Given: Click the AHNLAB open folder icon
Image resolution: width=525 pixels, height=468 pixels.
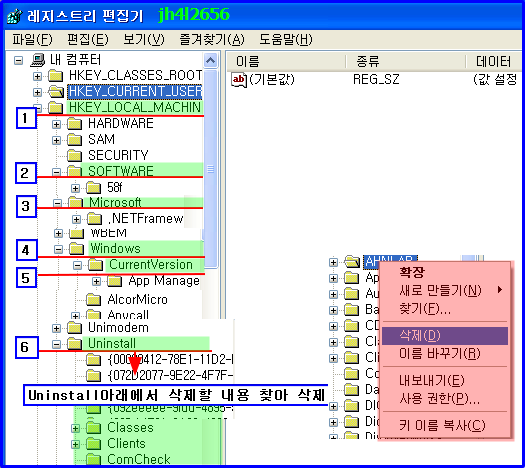Looking at the screenshot, I should click(352, 262).
